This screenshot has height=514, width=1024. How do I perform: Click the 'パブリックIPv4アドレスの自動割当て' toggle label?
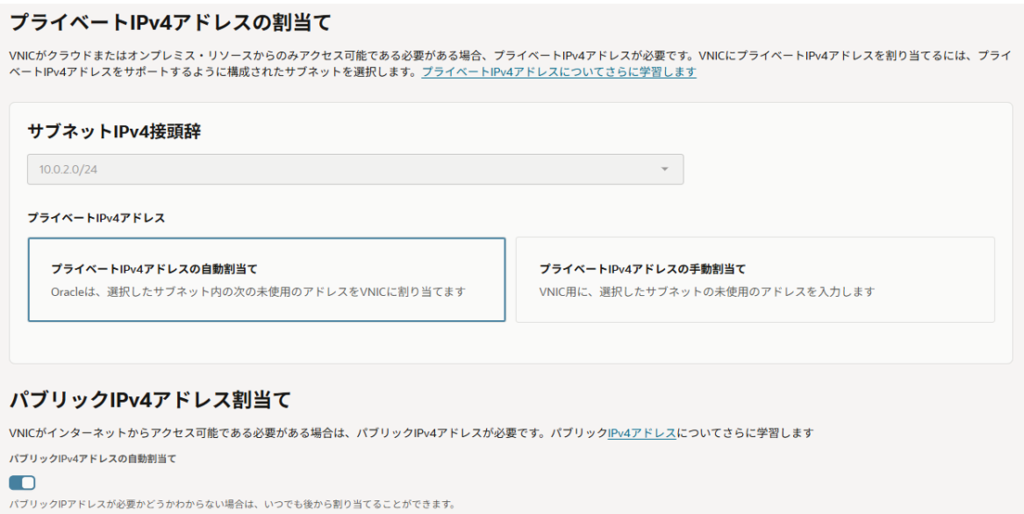tap(92, 458)
